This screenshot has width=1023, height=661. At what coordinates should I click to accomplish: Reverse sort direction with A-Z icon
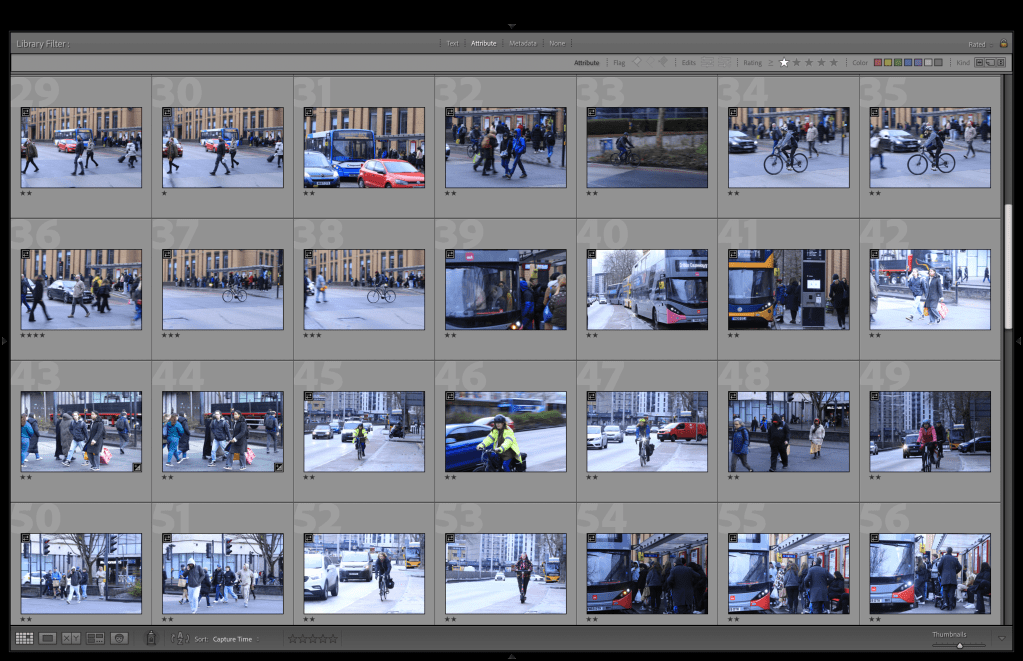[179, 638]
